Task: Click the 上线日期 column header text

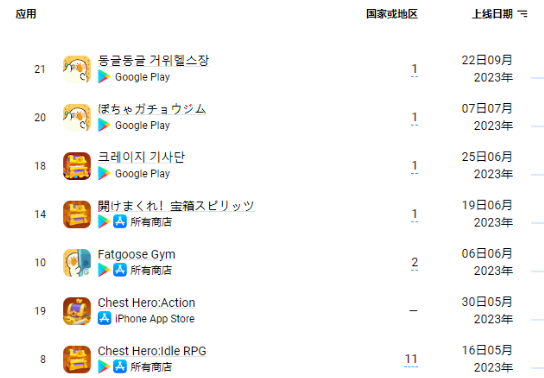Action: [492, 14]
